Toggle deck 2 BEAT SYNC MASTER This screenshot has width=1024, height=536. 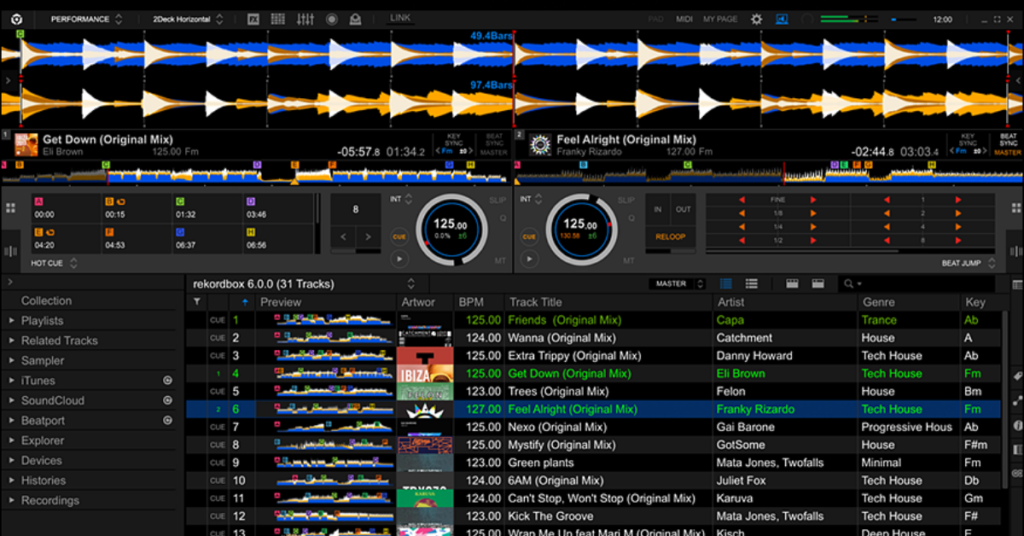click(1008, 145)
